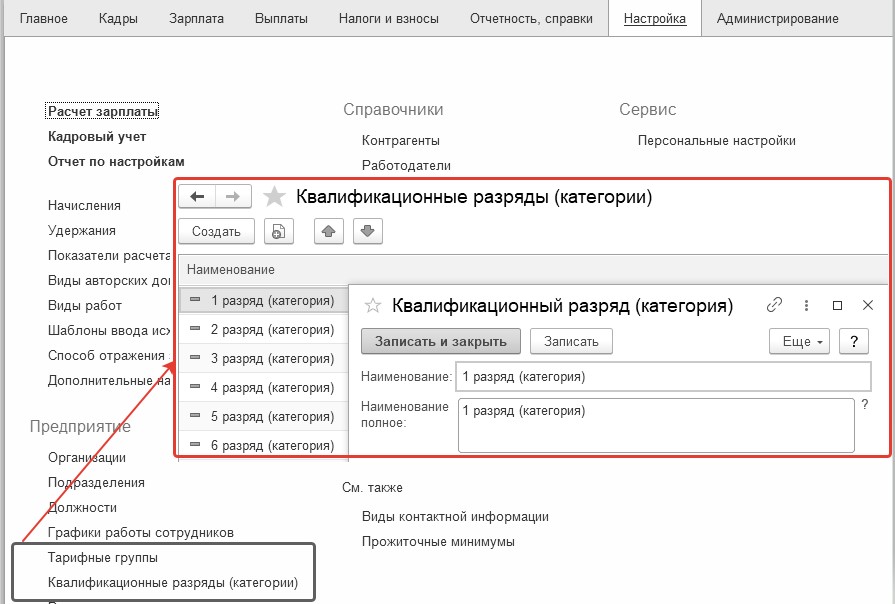Open Расчет зарплаты settings link

click(x=103, y=111)
